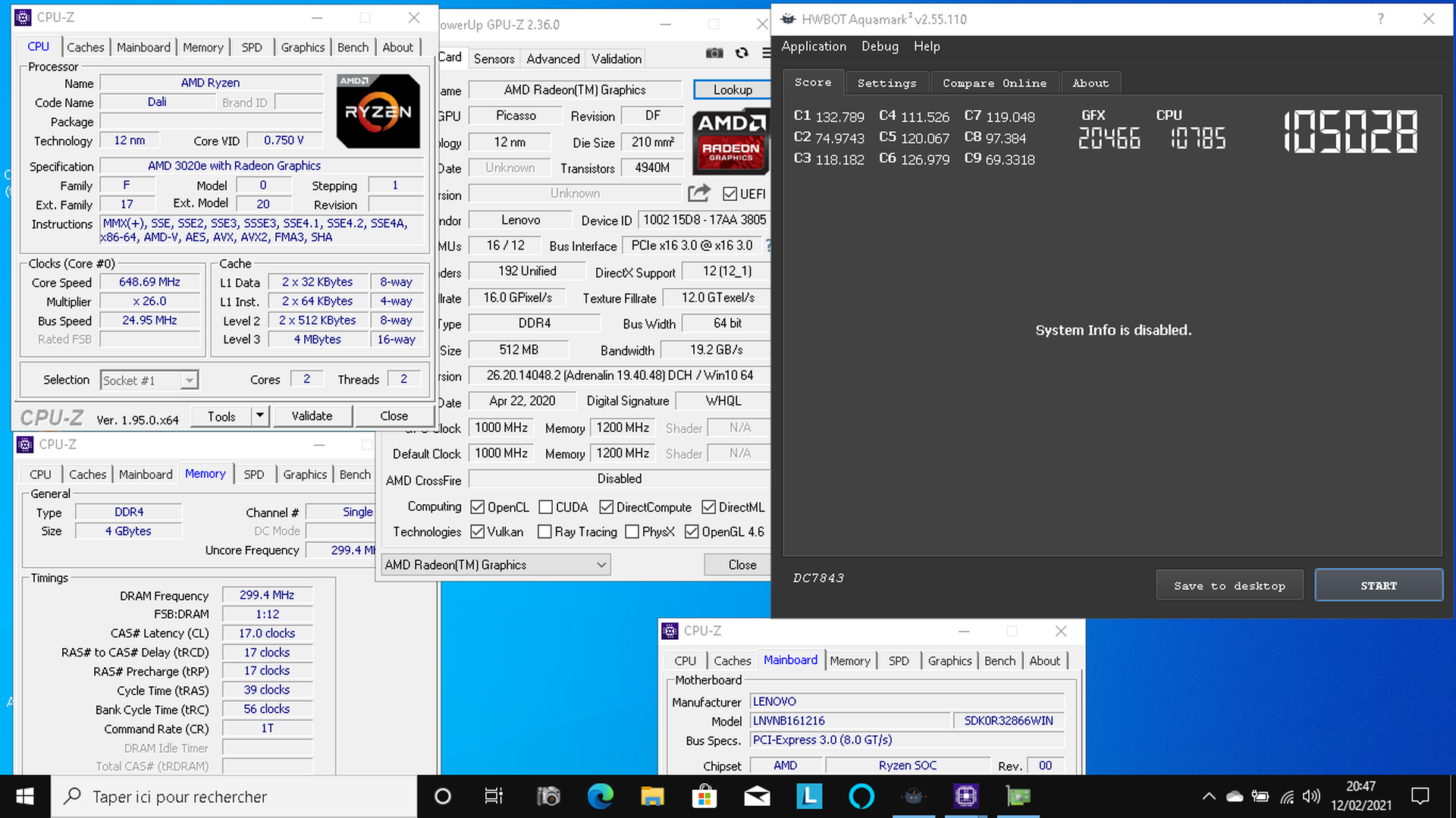Open the Mail app from the taskbar
This screenshot has width=1456, height=818.
tap(757, 796)
